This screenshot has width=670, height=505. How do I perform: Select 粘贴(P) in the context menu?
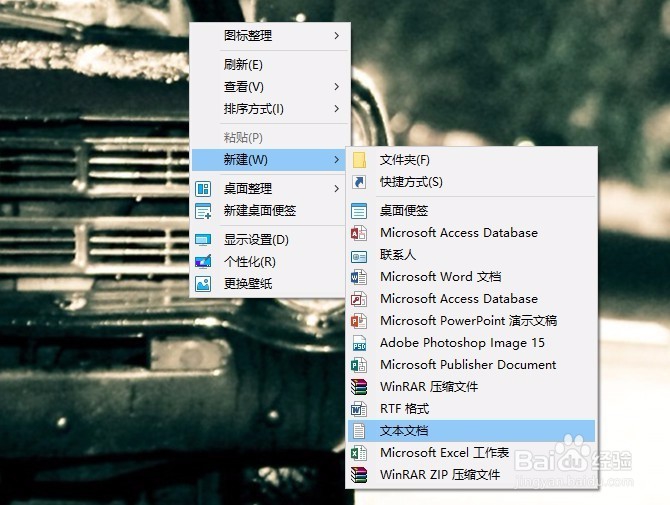270,138
